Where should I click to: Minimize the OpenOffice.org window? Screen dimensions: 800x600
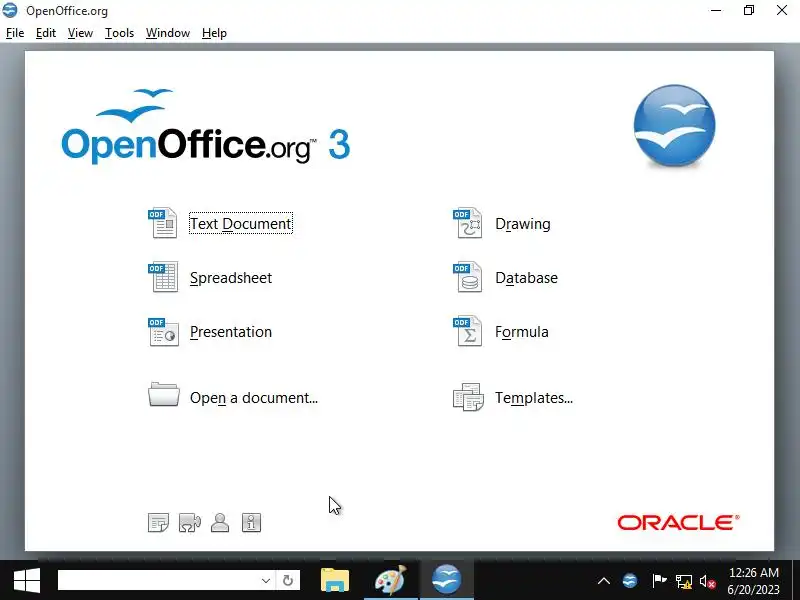(716, 10)
